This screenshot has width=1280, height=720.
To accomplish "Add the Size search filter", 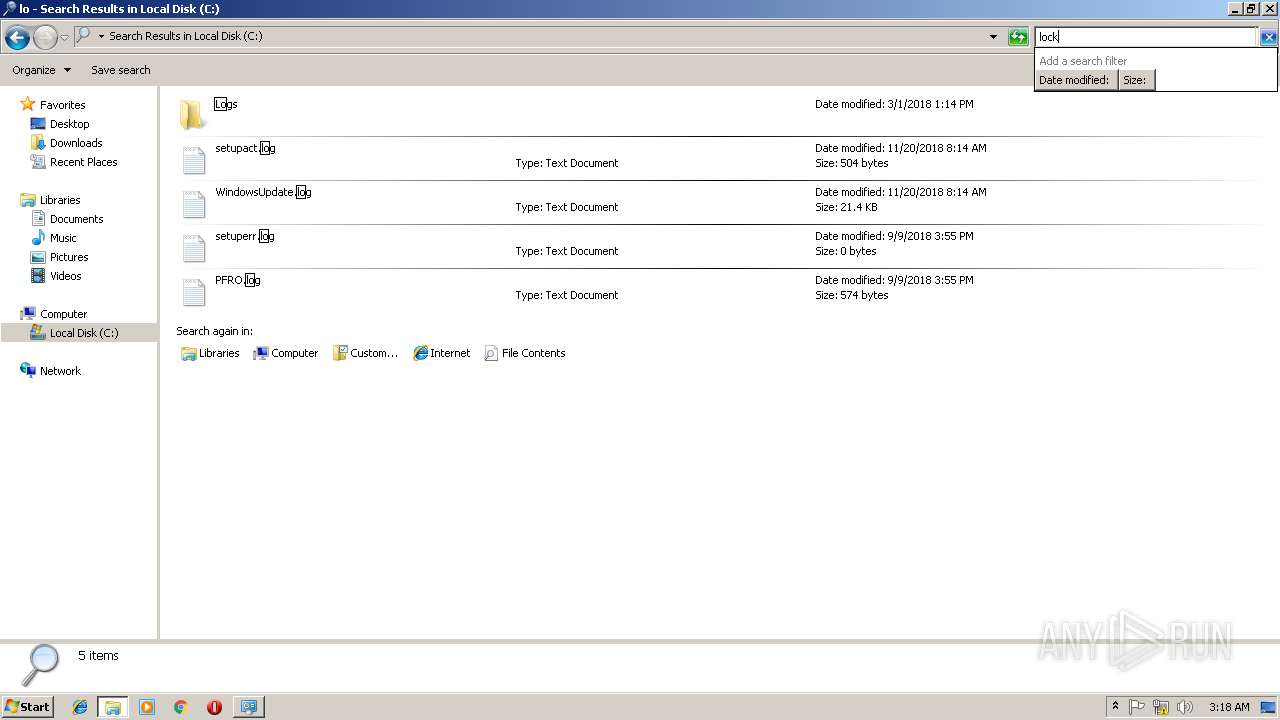I will click(x=1136, y=80).
